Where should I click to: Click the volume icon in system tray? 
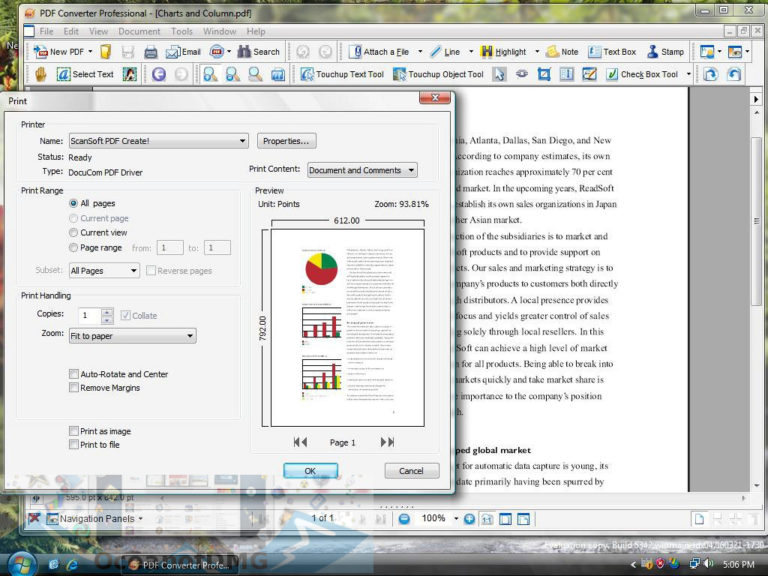[709, 564]
